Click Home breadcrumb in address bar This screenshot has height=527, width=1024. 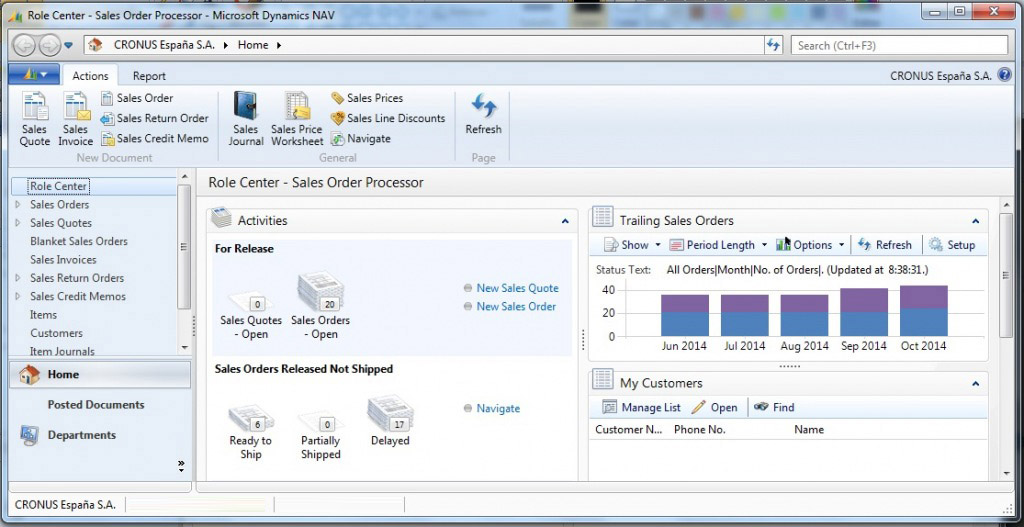click(x=253, y=45)
